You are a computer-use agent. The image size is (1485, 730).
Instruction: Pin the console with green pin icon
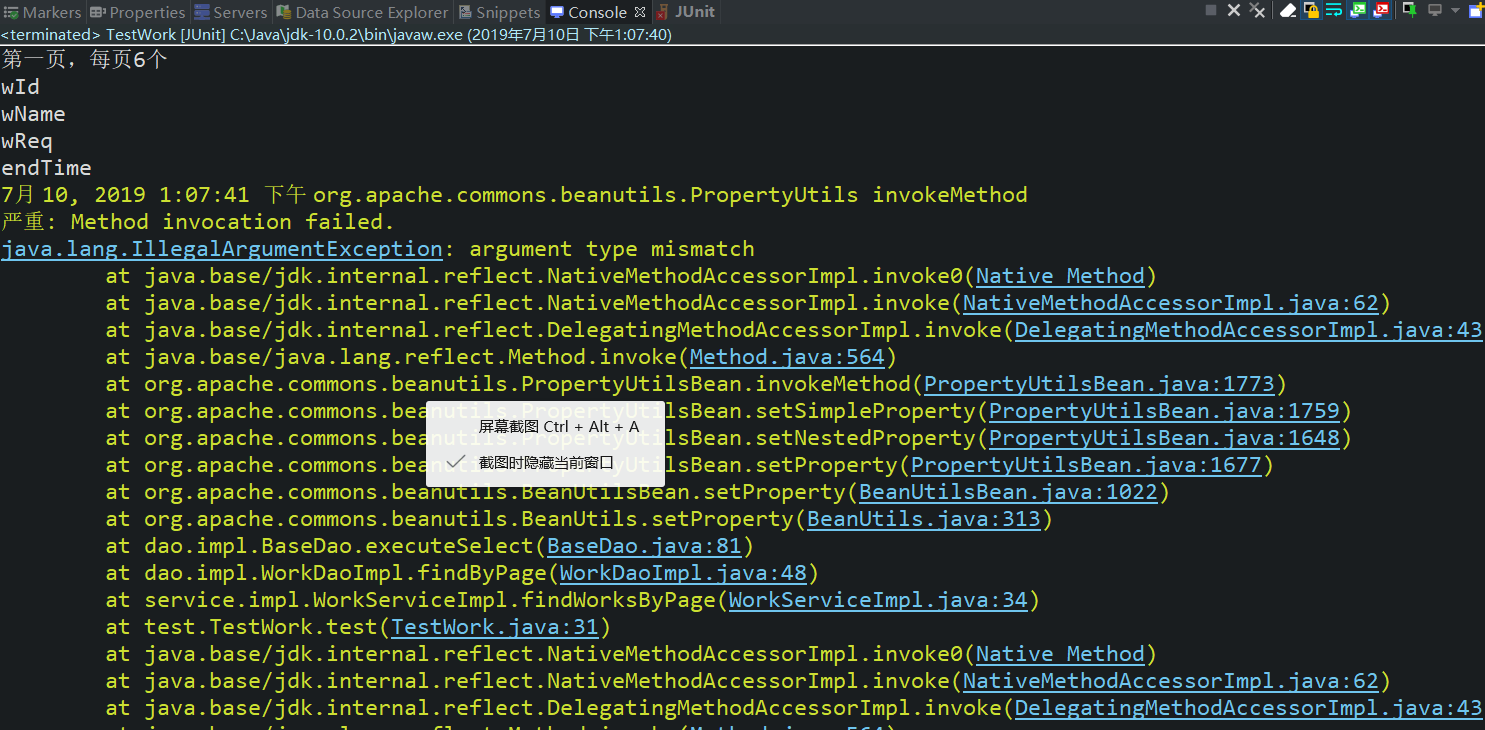tap(1410, 10)
